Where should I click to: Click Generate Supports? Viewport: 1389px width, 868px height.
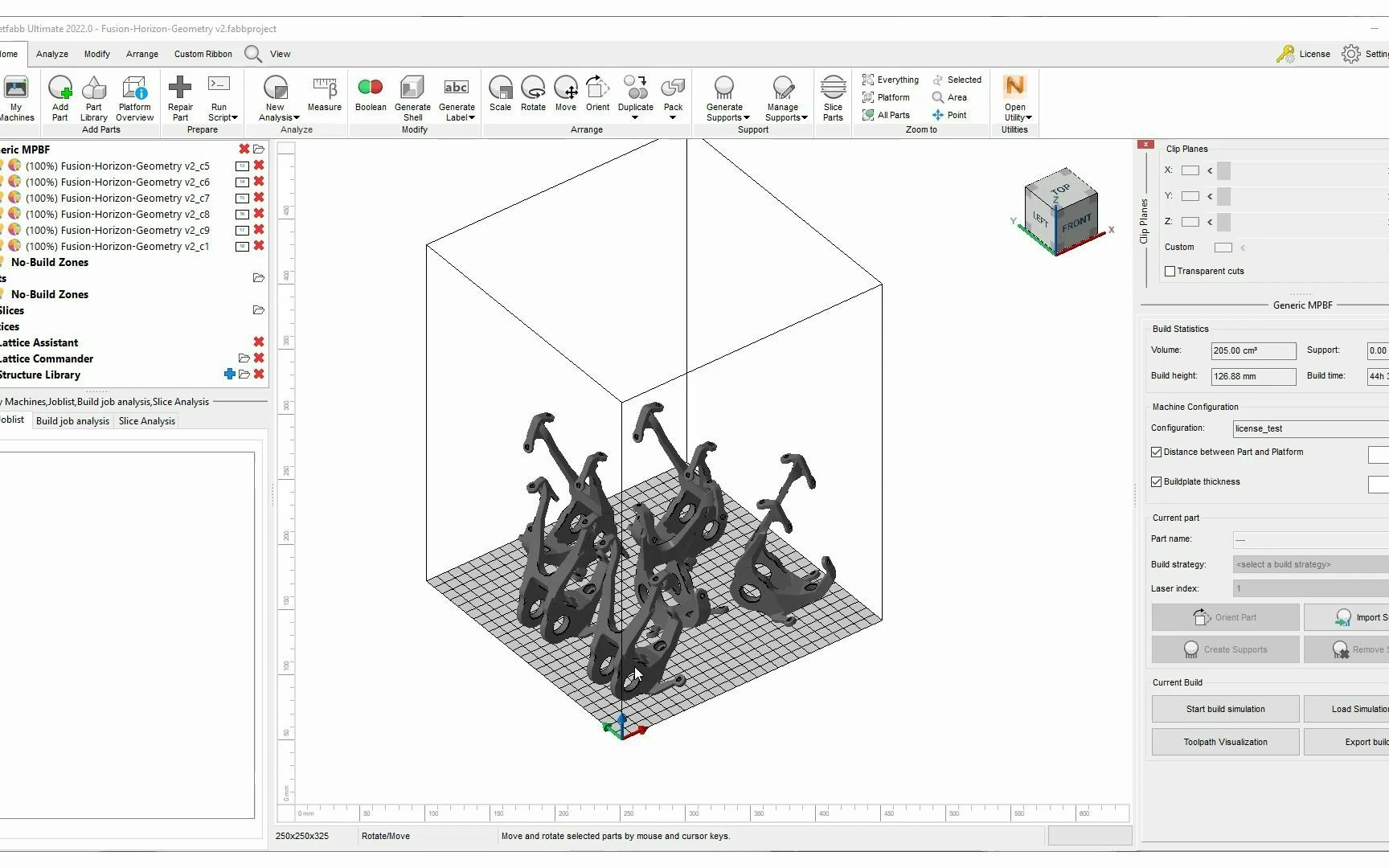pos(724,98)
